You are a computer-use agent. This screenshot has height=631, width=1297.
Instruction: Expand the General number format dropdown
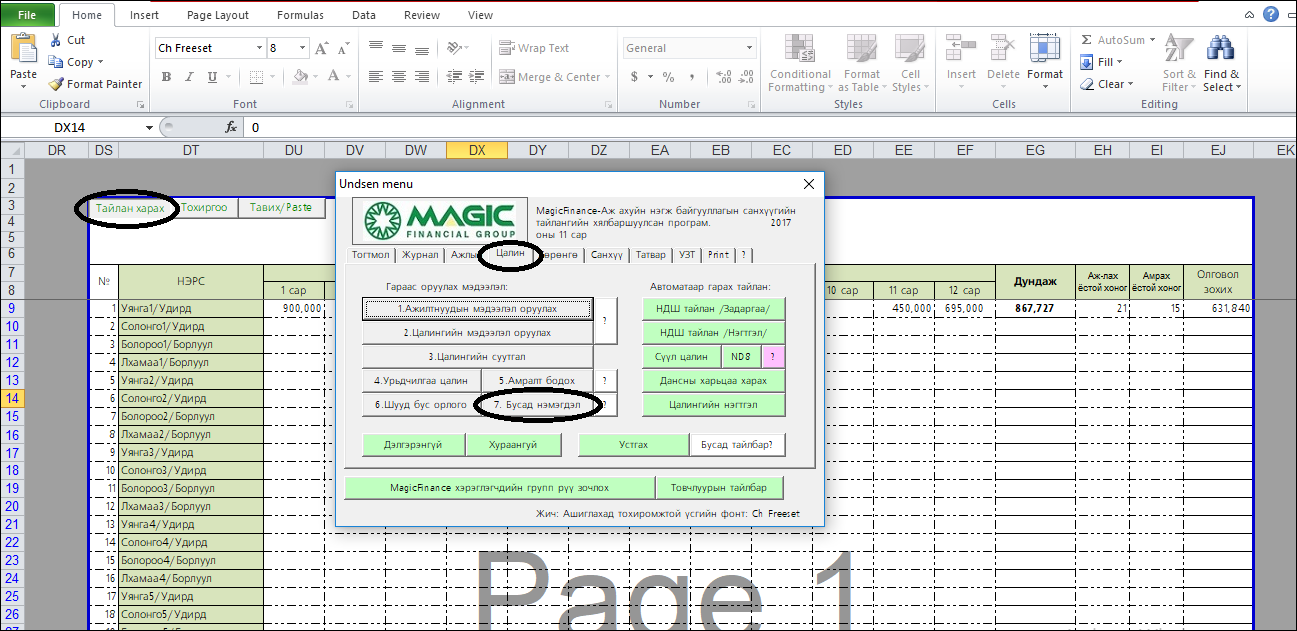(x=749, y=48)
